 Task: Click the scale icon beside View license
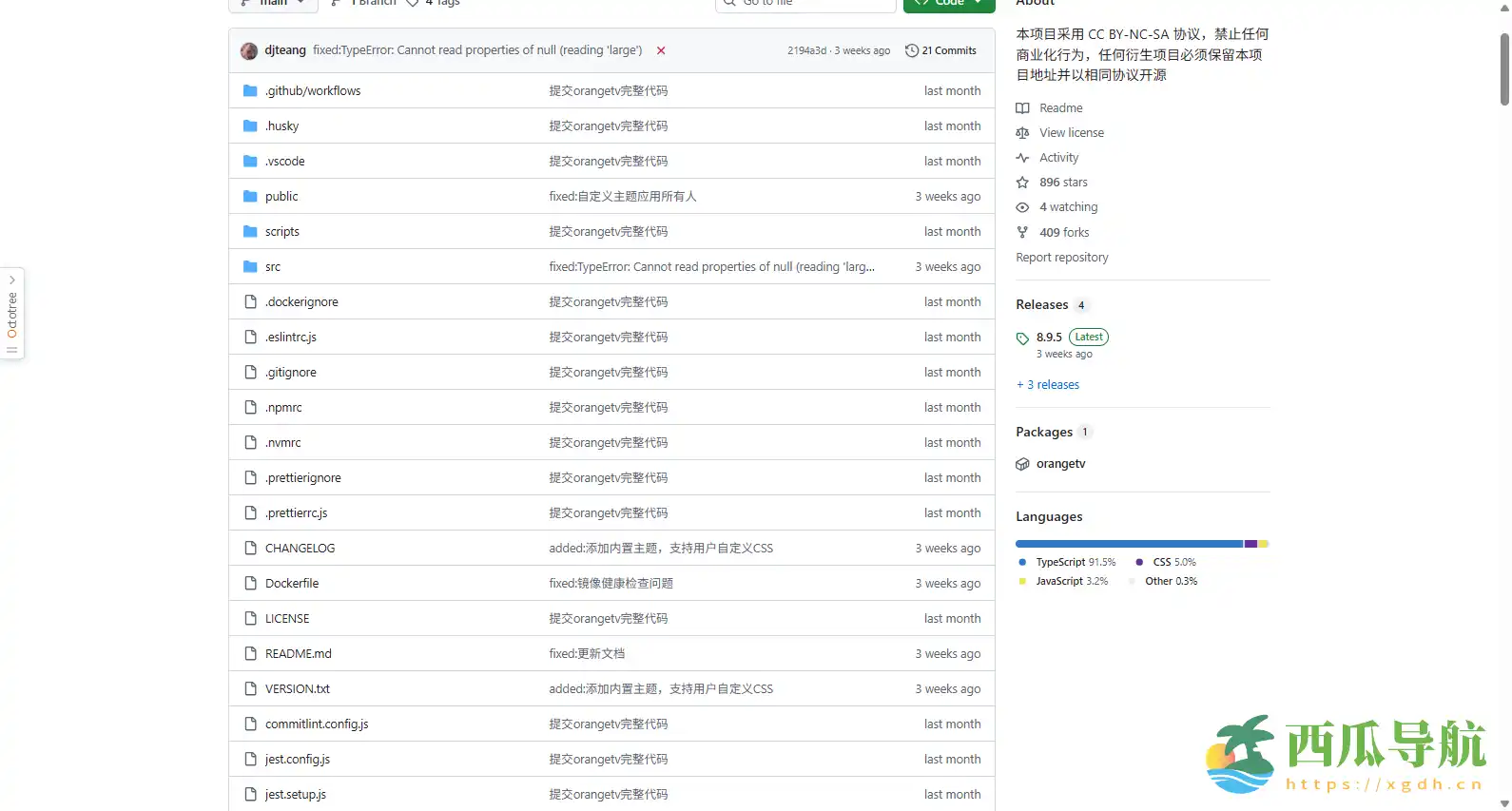click(1022, 133)
